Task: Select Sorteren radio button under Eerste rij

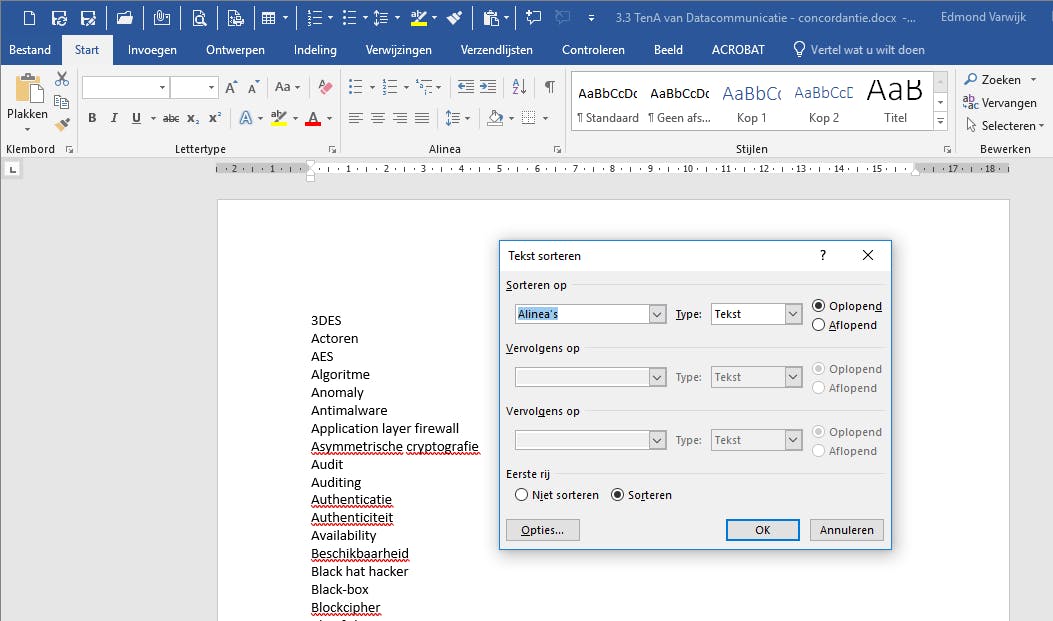Action: pos(617,495)
